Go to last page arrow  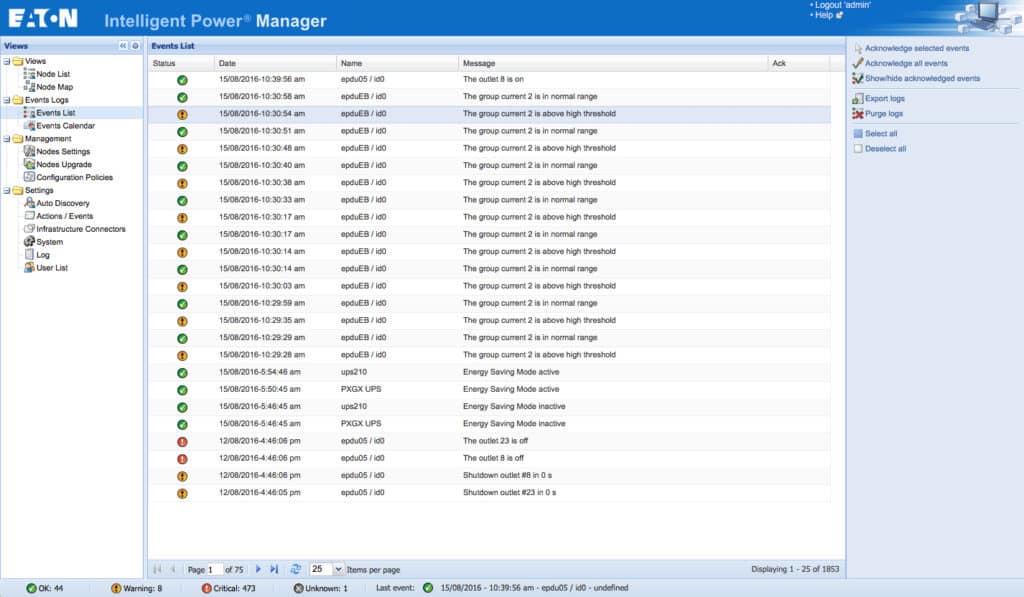tap(274, 570)
